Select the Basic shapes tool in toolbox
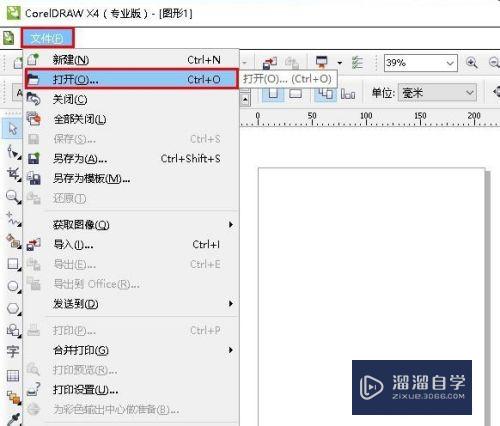Screen dimensions: 500x426 point(13,331)
